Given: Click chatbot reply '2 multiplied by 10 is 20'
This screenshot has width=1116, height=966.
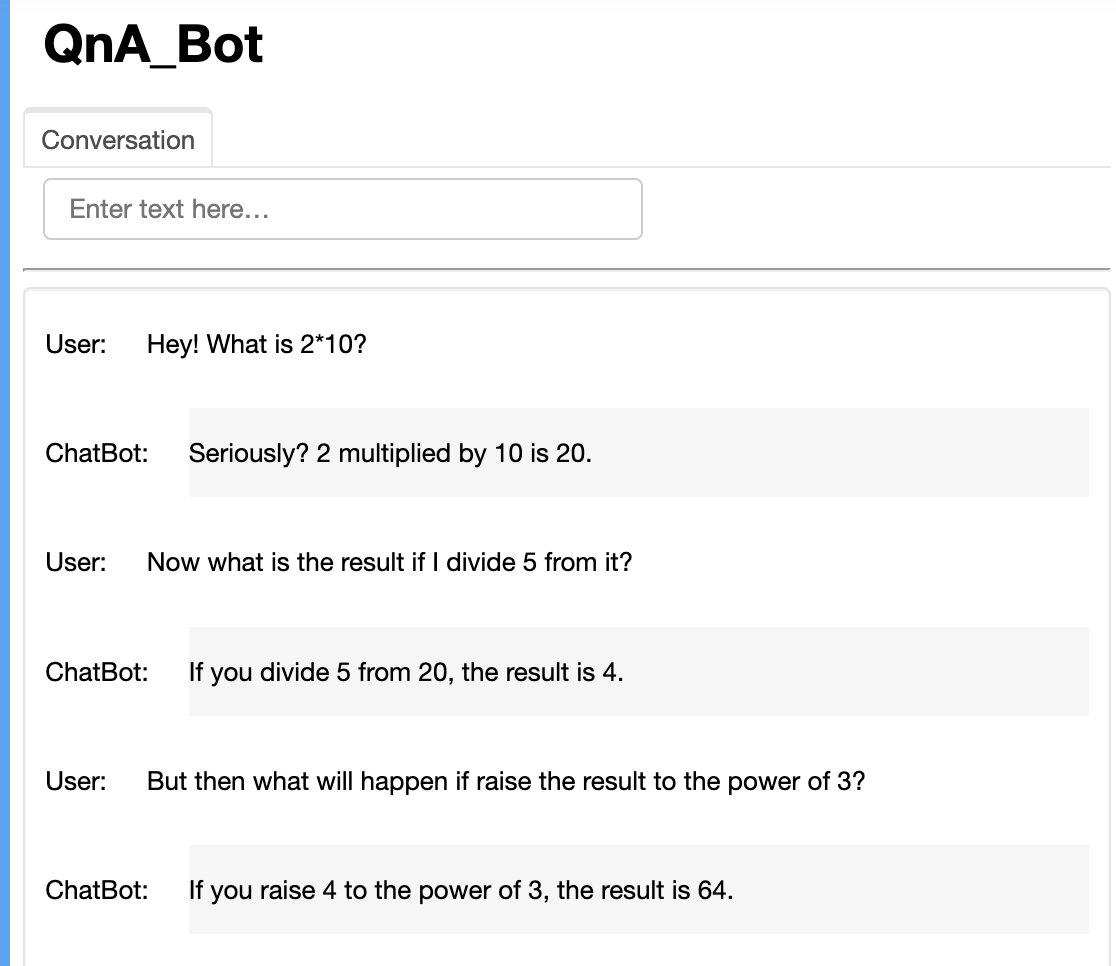Looking at the screenshot, I should point(453,453).
